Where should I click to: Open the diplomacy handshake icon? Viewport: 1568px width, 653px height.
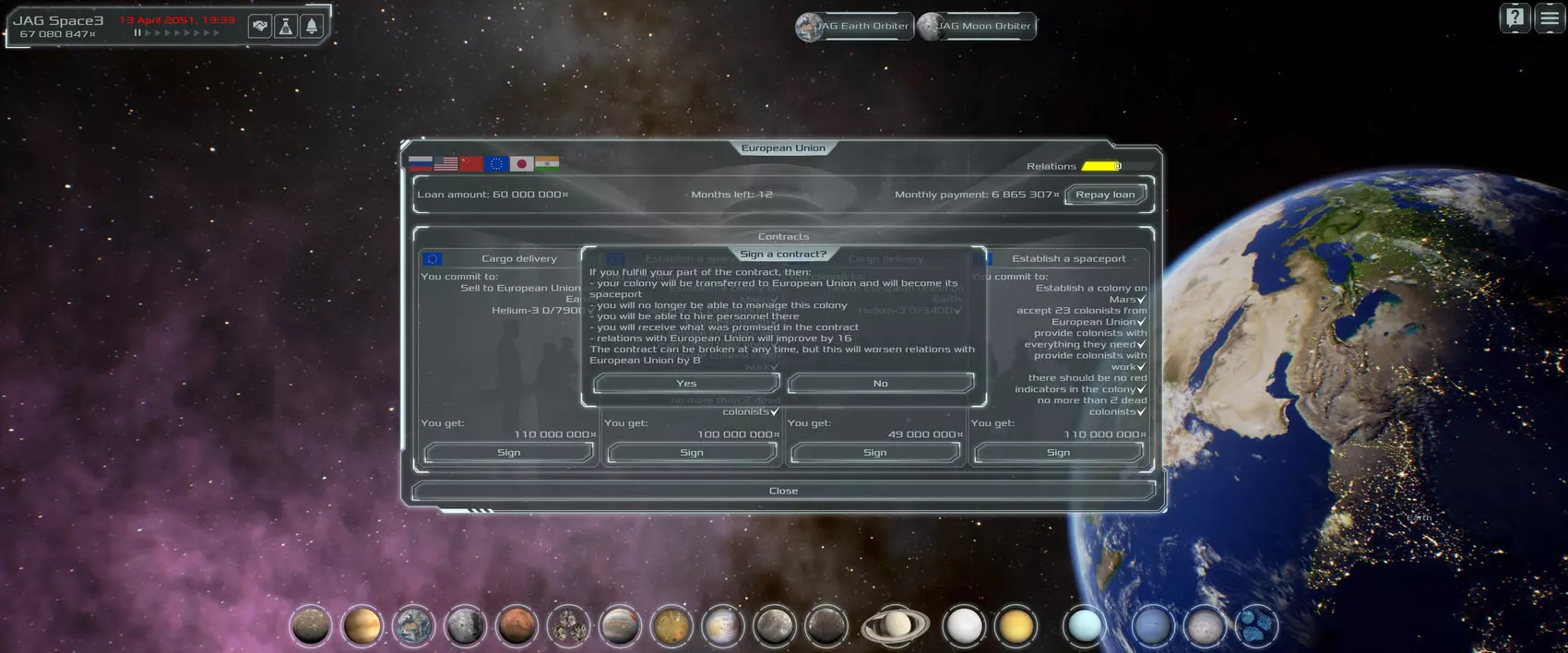pyautogui.click(x=260, y=27)
